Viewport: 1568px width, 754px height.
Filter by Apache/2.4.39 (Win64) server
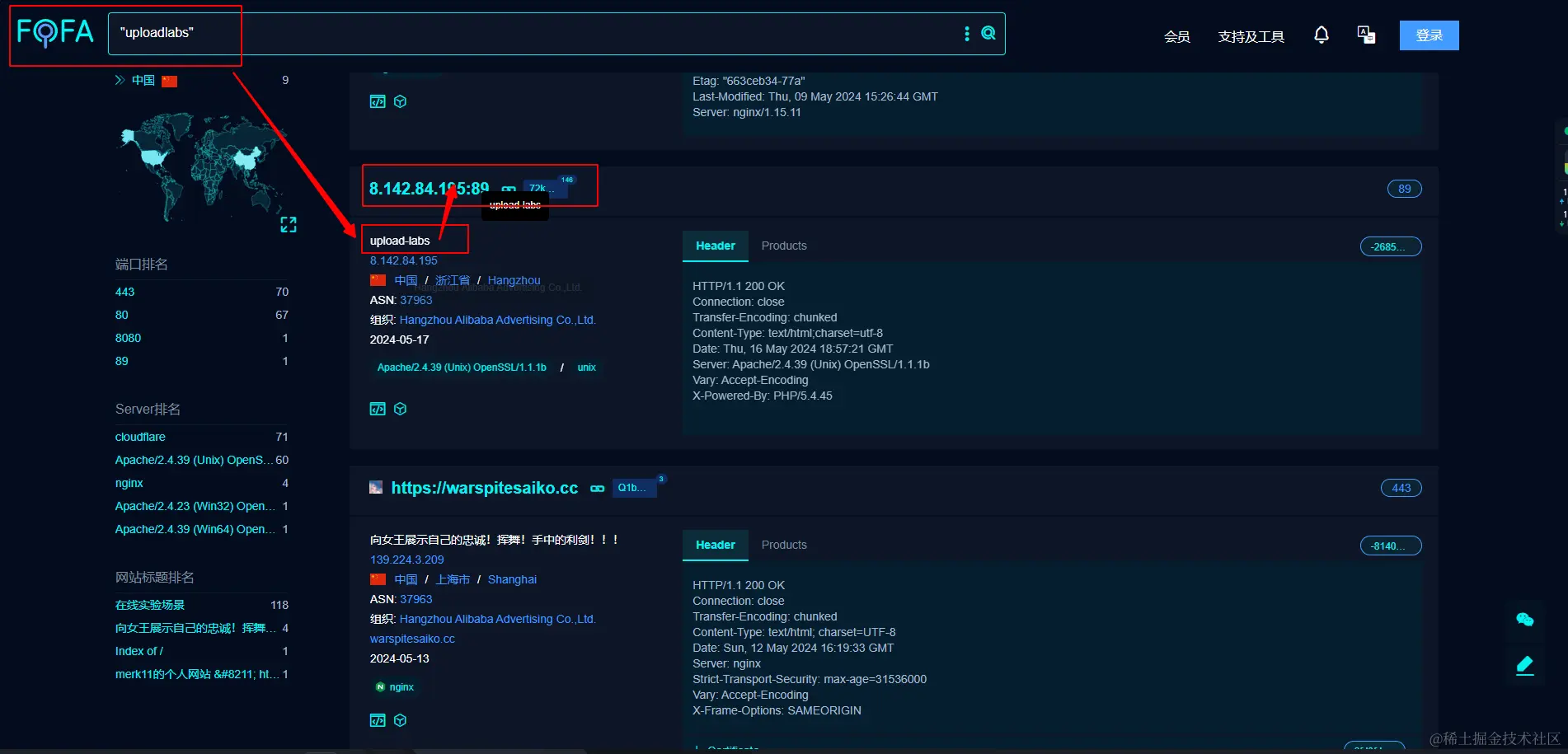pos(195,529)
